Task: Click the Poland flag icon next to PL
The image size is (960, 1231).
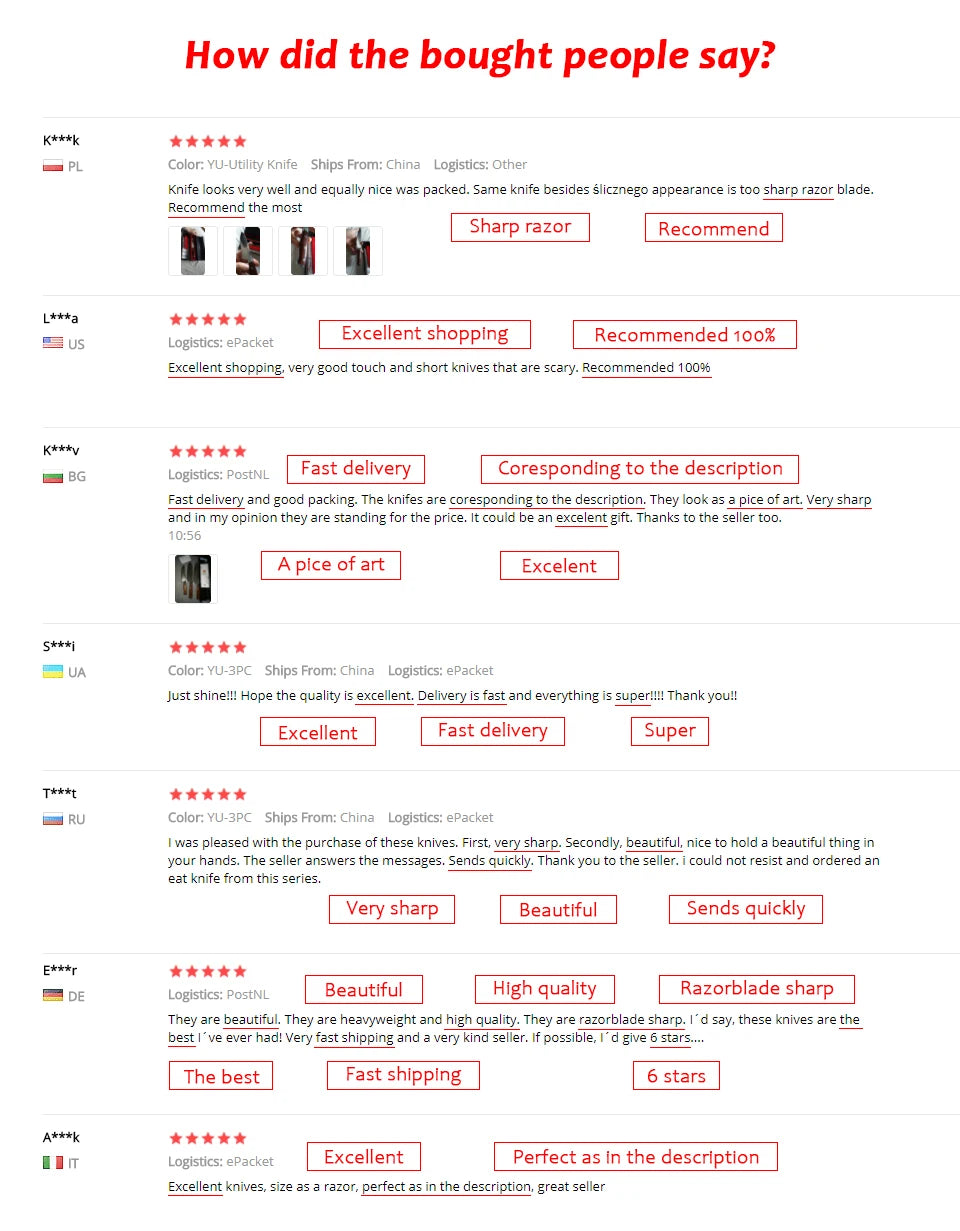Action: coord(53,166)
